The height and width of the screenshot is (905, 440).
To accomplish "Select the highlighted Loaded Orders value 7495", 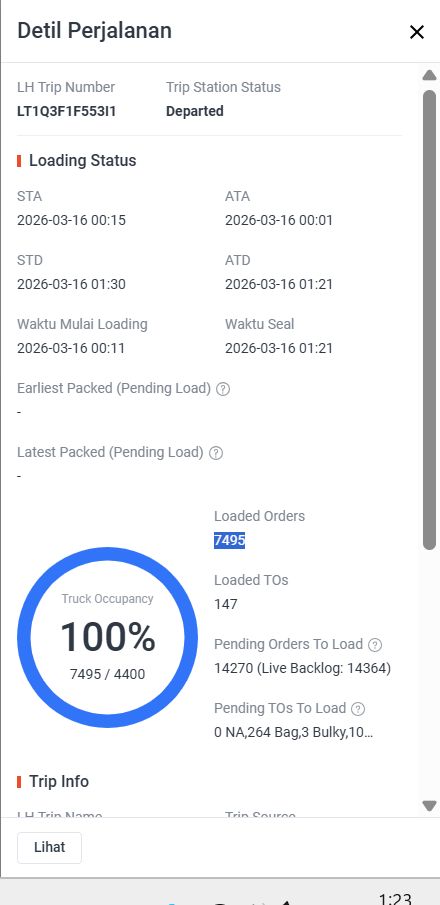I will point(229,540).
